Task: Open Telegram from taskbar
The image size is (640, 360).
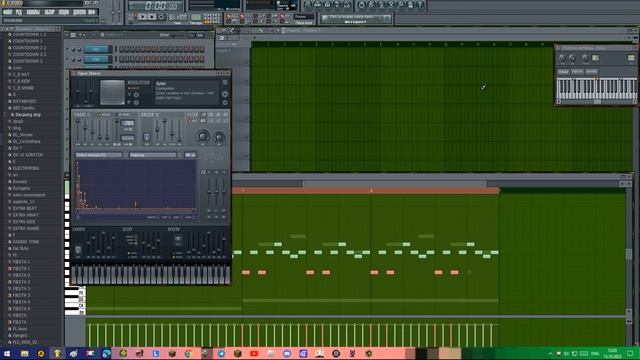Action: 221,353
